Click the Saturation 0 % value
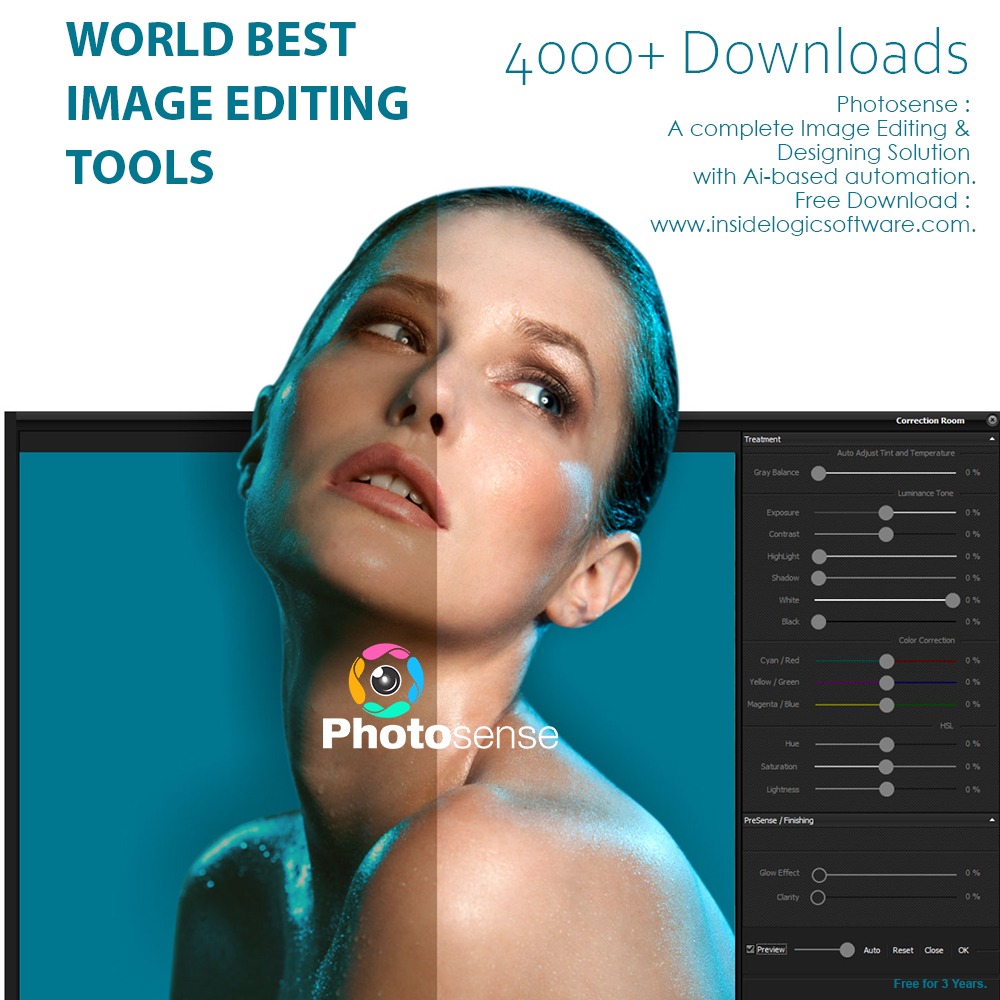The image size is (1000, 1000). [x=972, y=766]
